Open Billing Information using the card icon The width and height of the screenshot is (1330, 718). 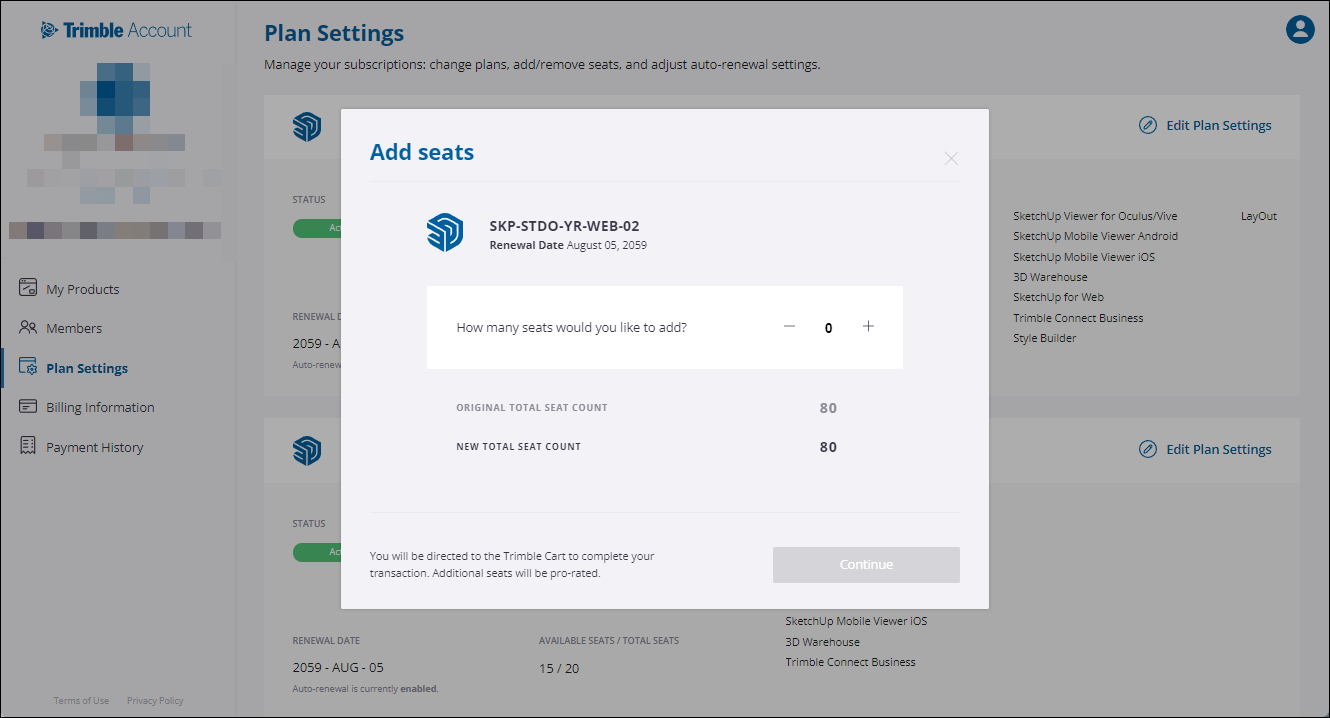click(x=27, y=407)
